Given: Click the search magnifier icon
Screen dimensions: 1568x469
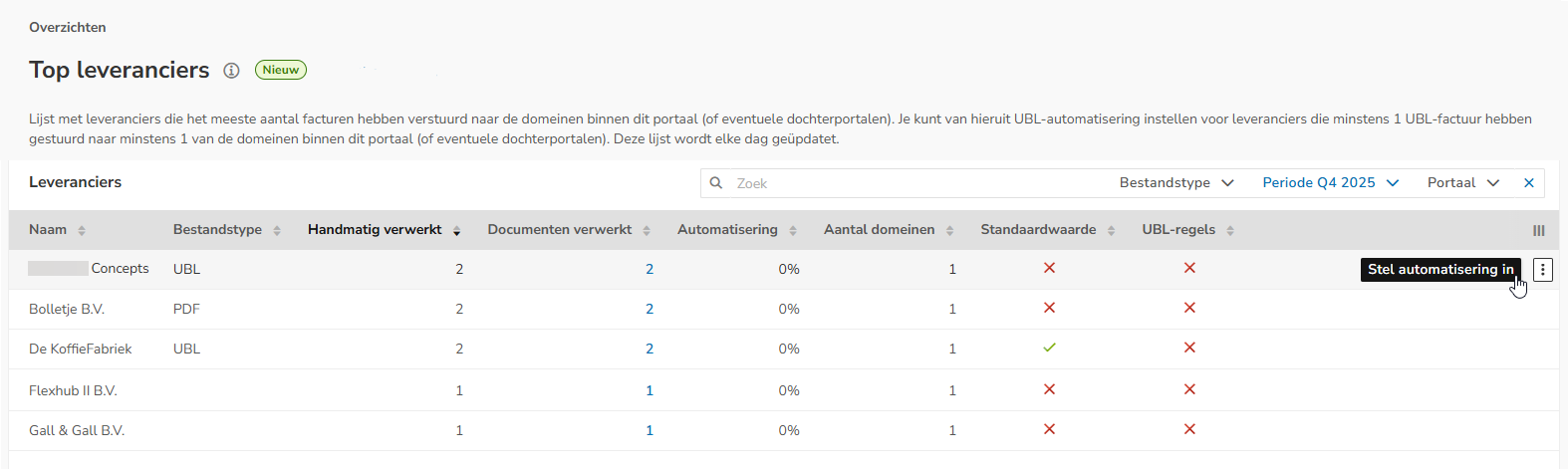Looking at the screenshot, I should point(716,183).
